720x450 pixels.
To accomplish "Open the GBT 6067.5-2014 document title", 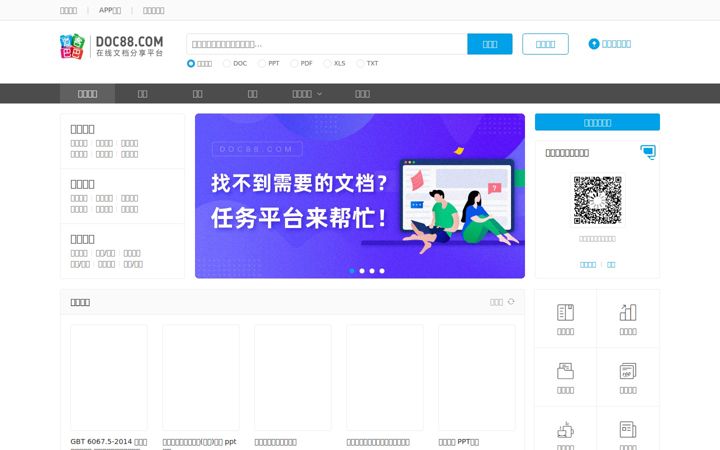I will 109,442.
